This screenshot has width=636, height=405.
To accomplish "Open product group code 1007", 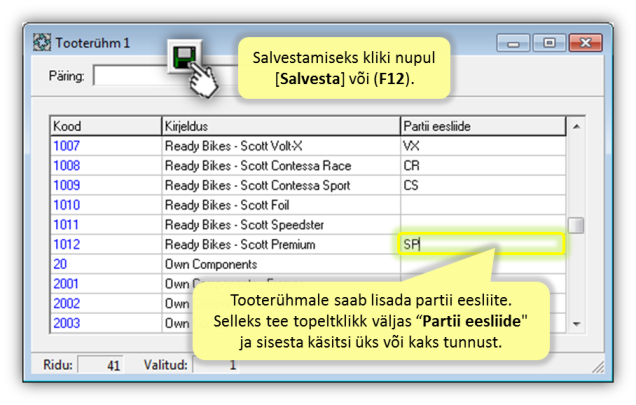I will [67, 146].
